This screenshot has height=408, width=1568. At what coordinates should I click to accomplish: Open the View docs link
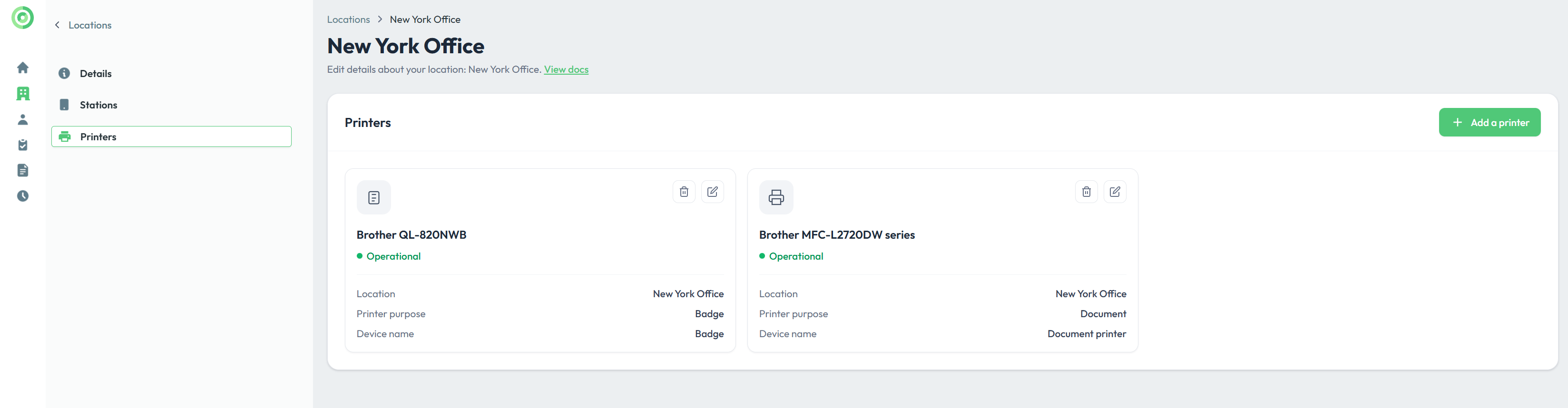[x=566, y=69]
